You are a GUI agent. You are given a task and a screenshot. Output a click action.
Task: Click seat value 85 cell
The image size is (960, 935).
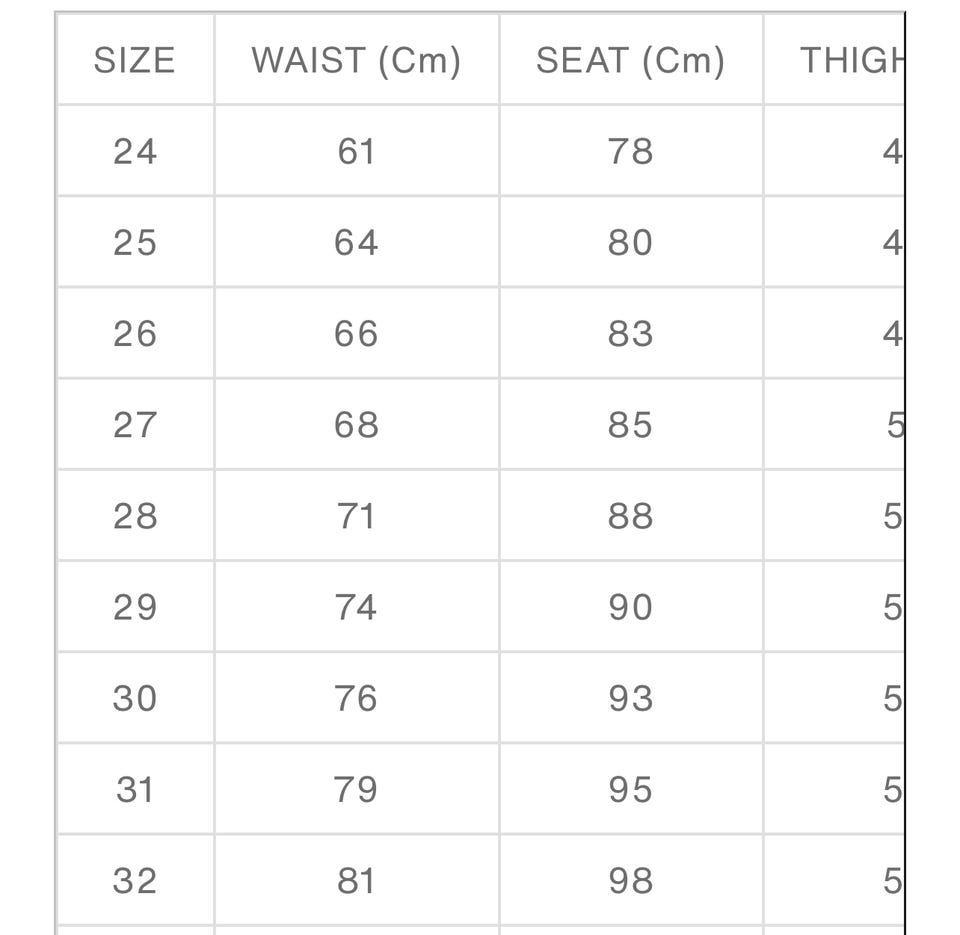coord(630,425)
